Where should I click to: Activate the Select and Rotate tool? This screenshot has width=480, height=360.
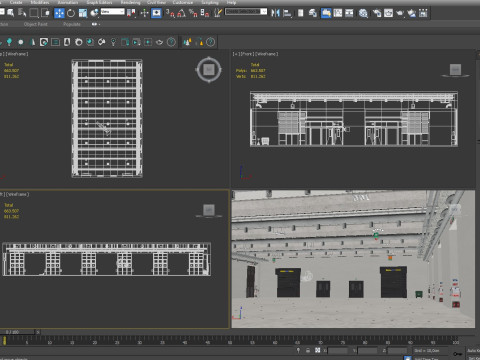pos(71,13)
